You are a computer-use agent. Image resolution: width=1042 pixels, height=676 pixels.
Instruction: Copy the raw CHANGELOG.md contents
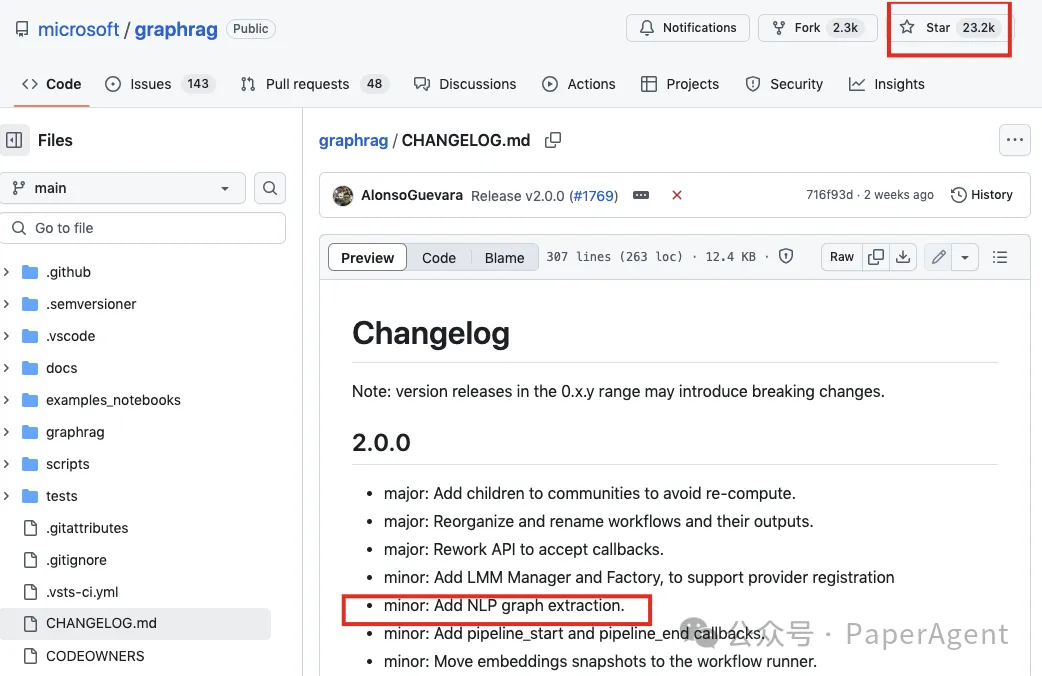pyautogui.click(x=875, y=257)
